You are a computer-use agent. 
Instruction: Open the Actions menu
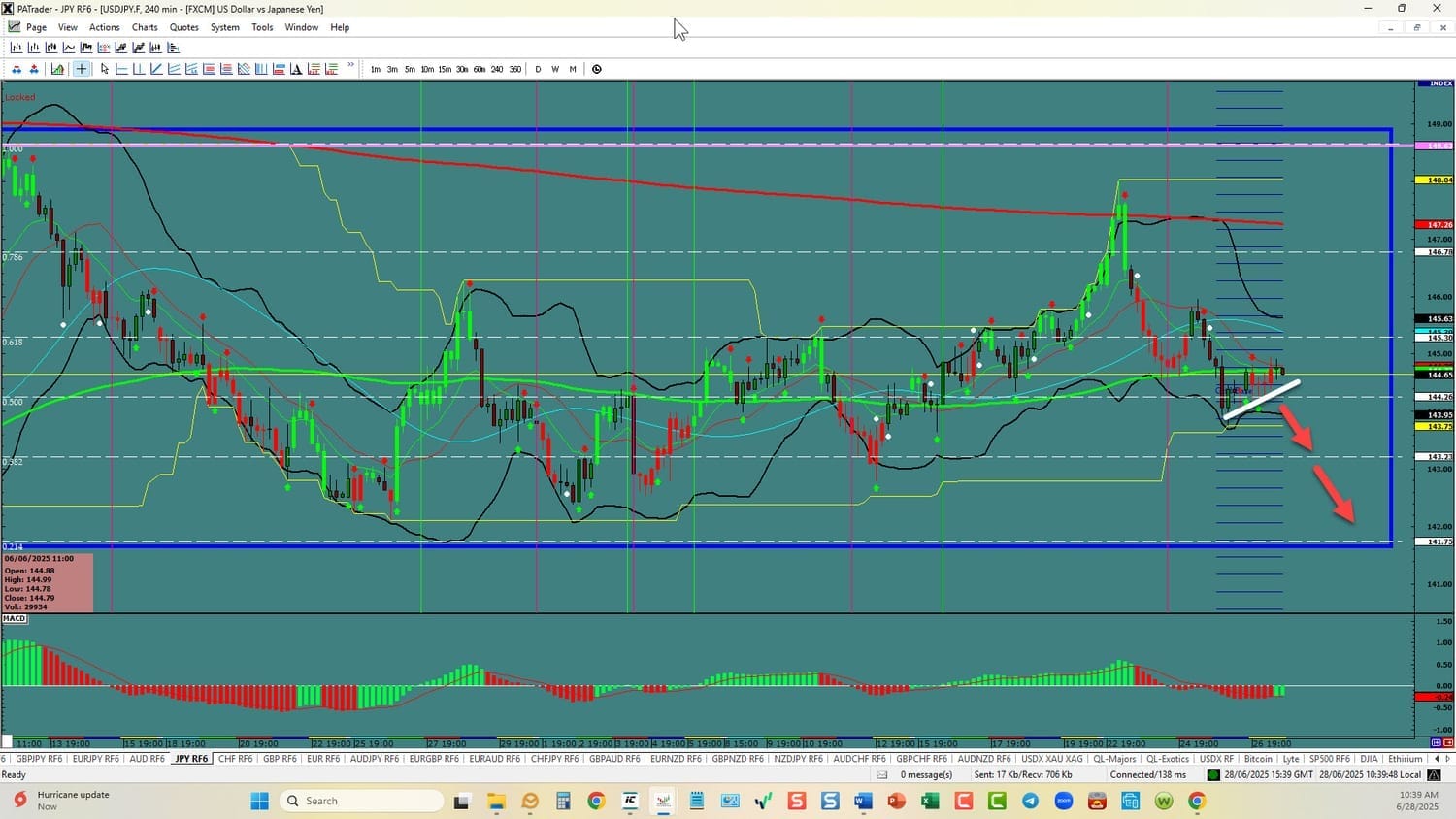105,27
